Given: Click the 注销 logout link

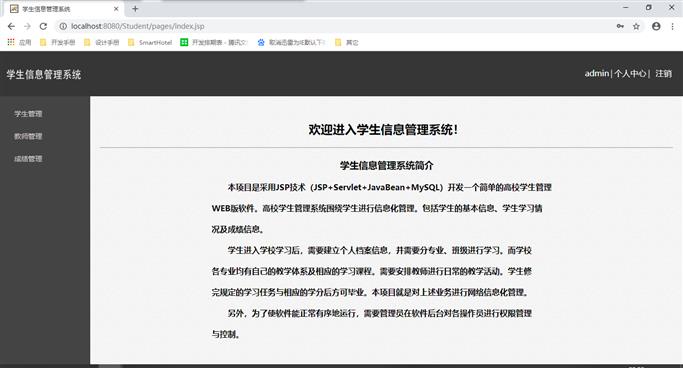Looking at the screenshot, I should 663,74.
